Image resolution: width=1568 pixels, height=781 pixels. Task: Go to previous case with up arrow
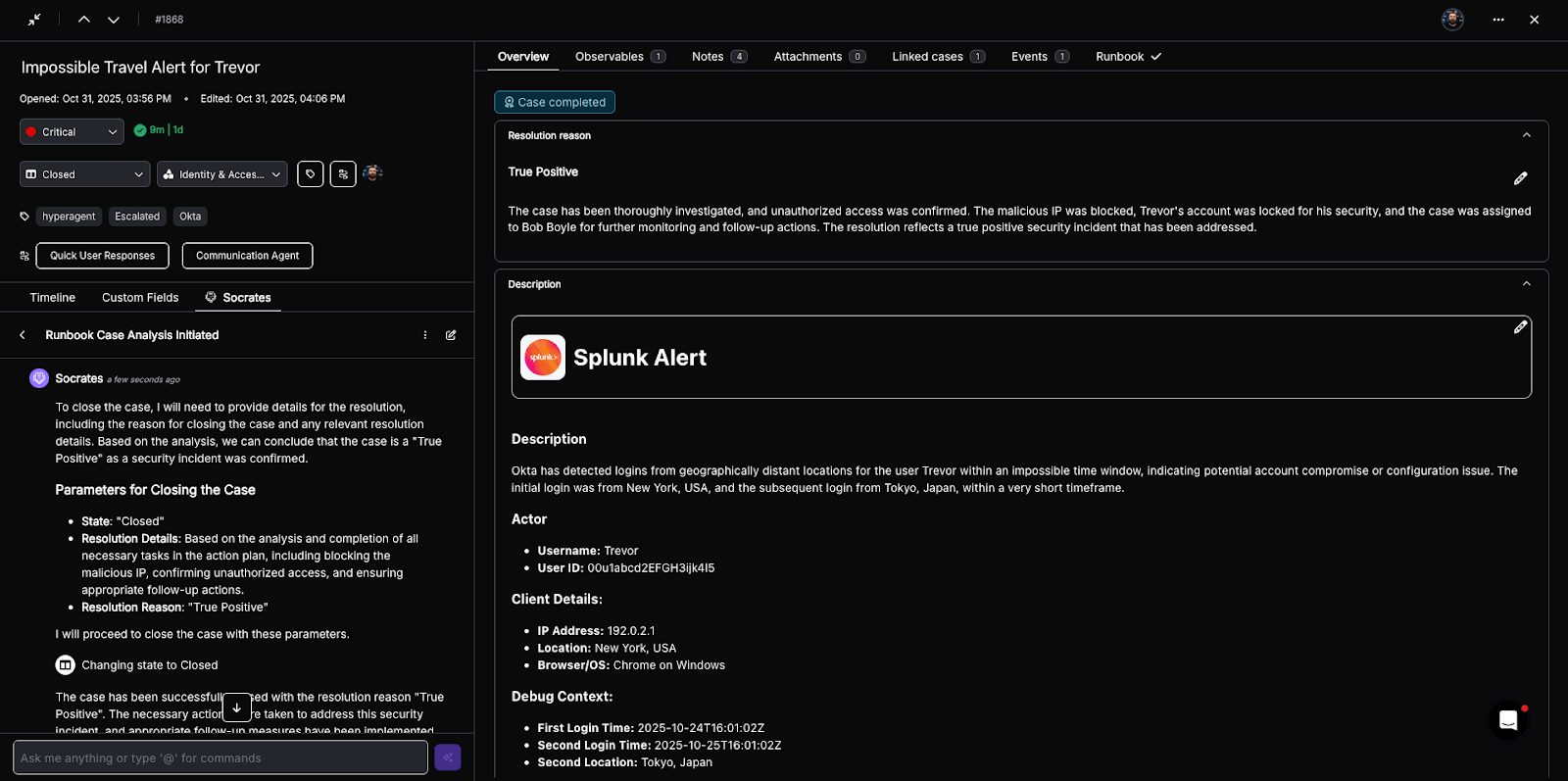tap(84, 20)
